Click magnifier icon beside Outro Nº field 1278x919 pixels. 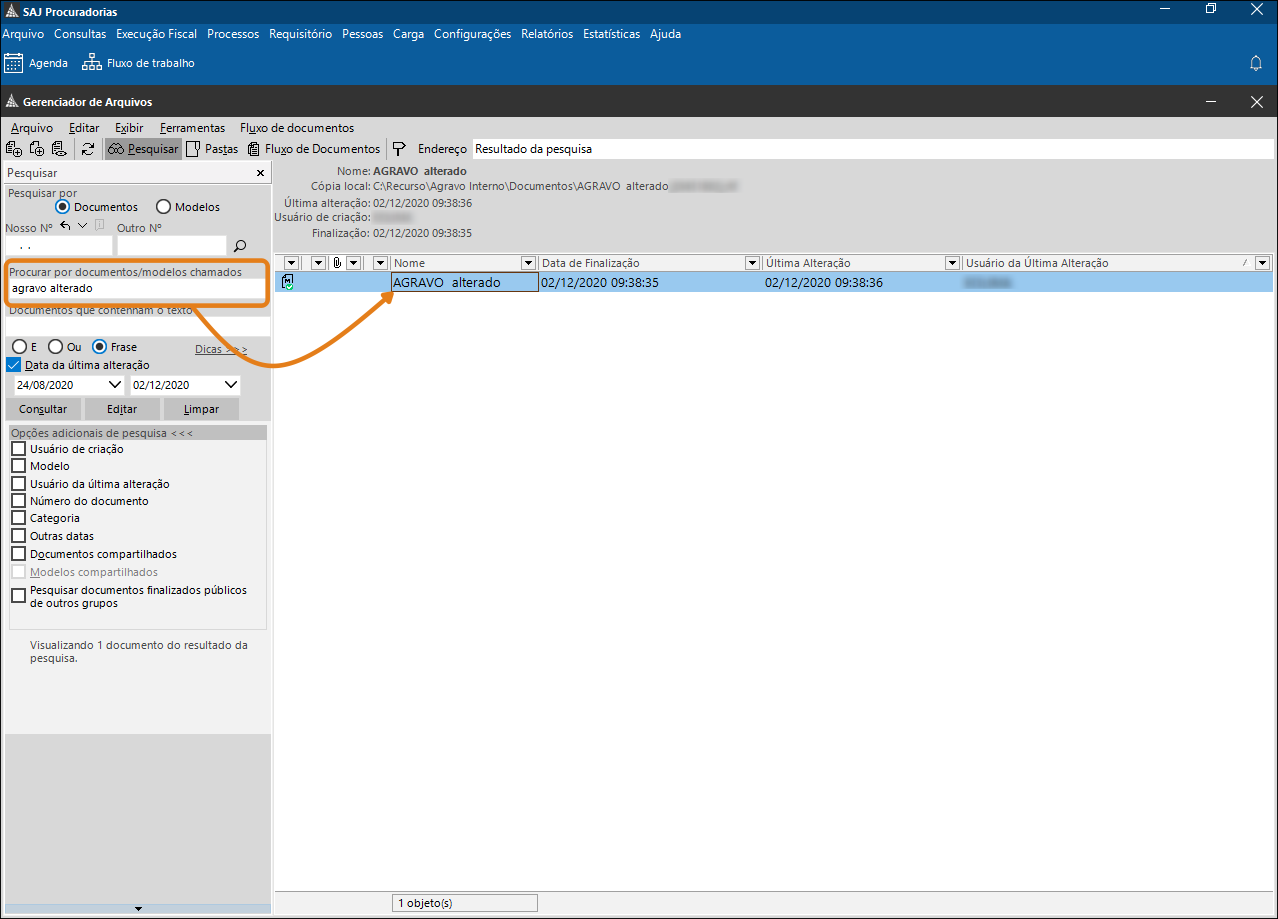tap(239, 245)
